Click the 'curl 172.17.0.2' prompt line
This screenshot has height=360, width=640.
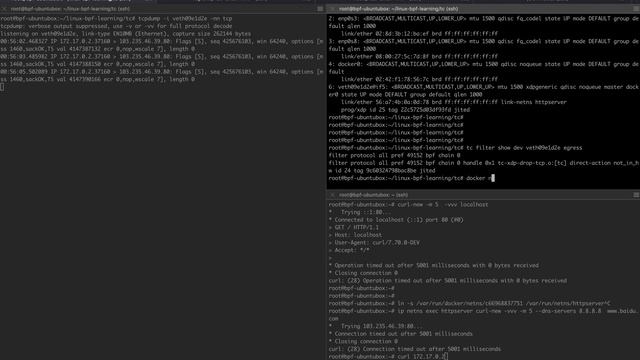388,357
